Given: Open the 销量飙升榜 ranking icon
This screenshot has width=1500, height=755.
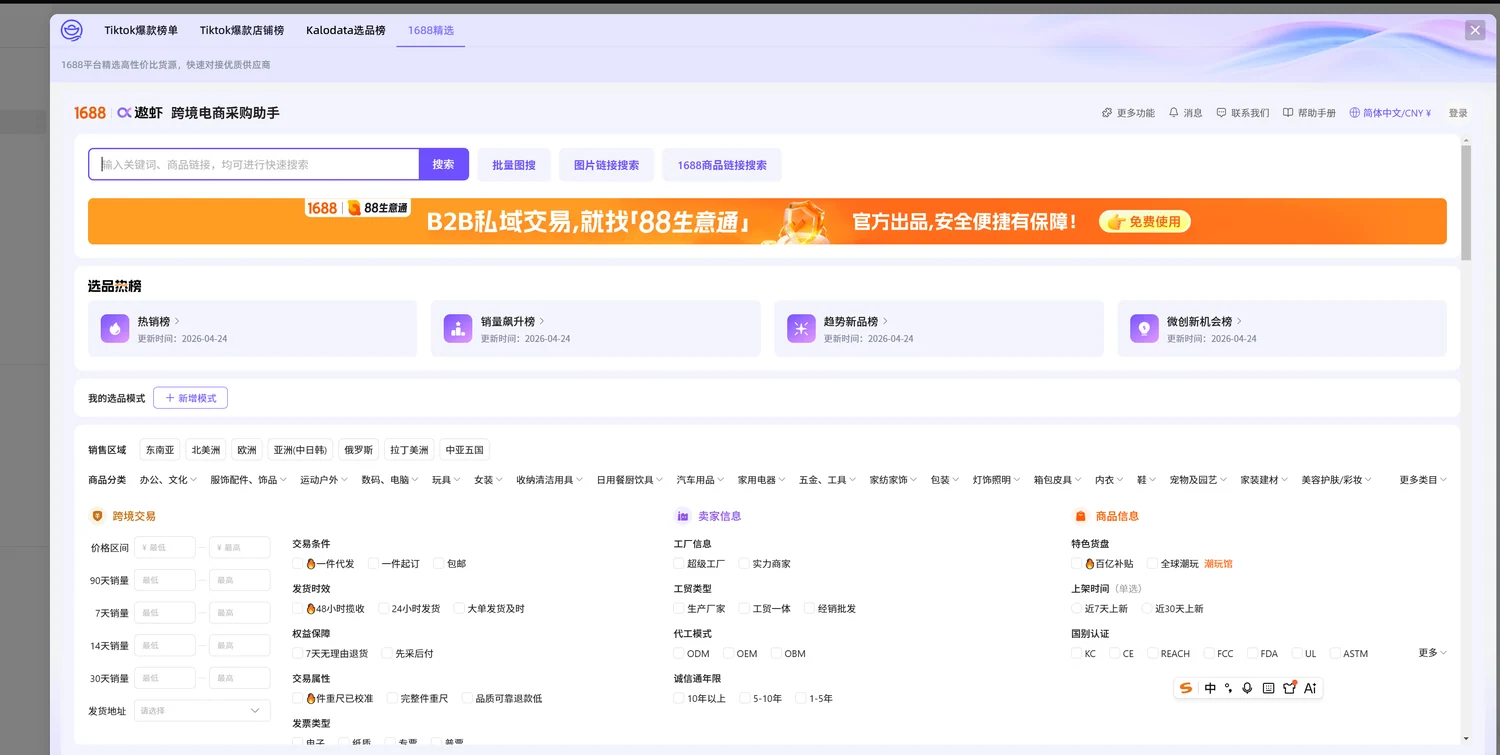Looking at the screenshot, I should 458,329.
